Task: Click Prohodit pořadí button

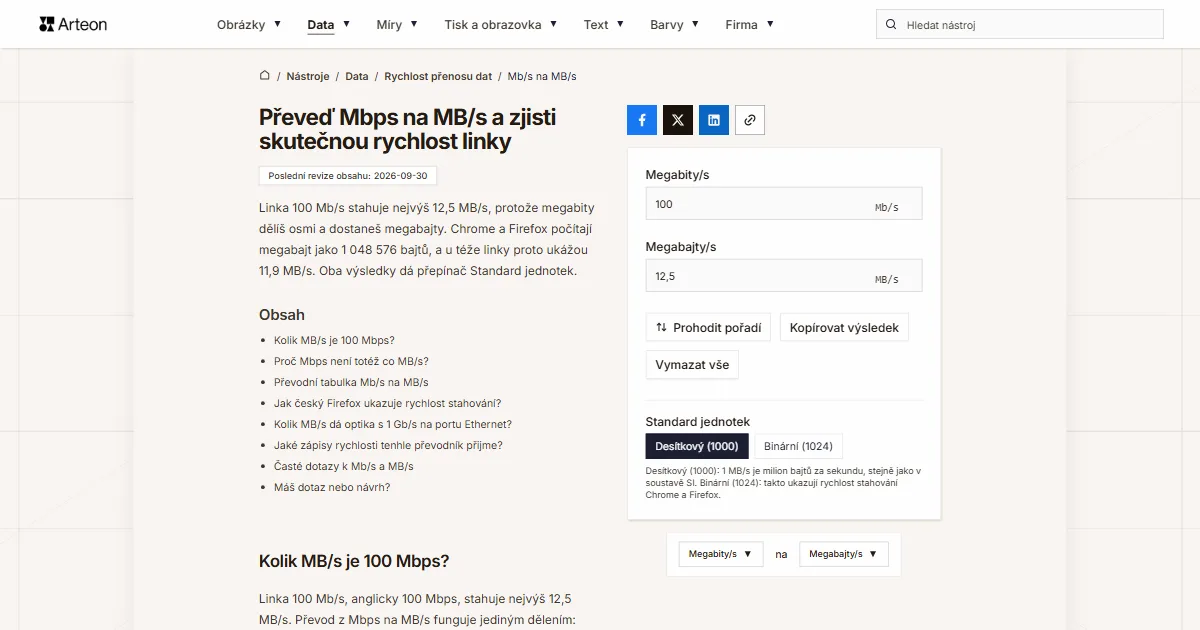Action: (708, 327)
